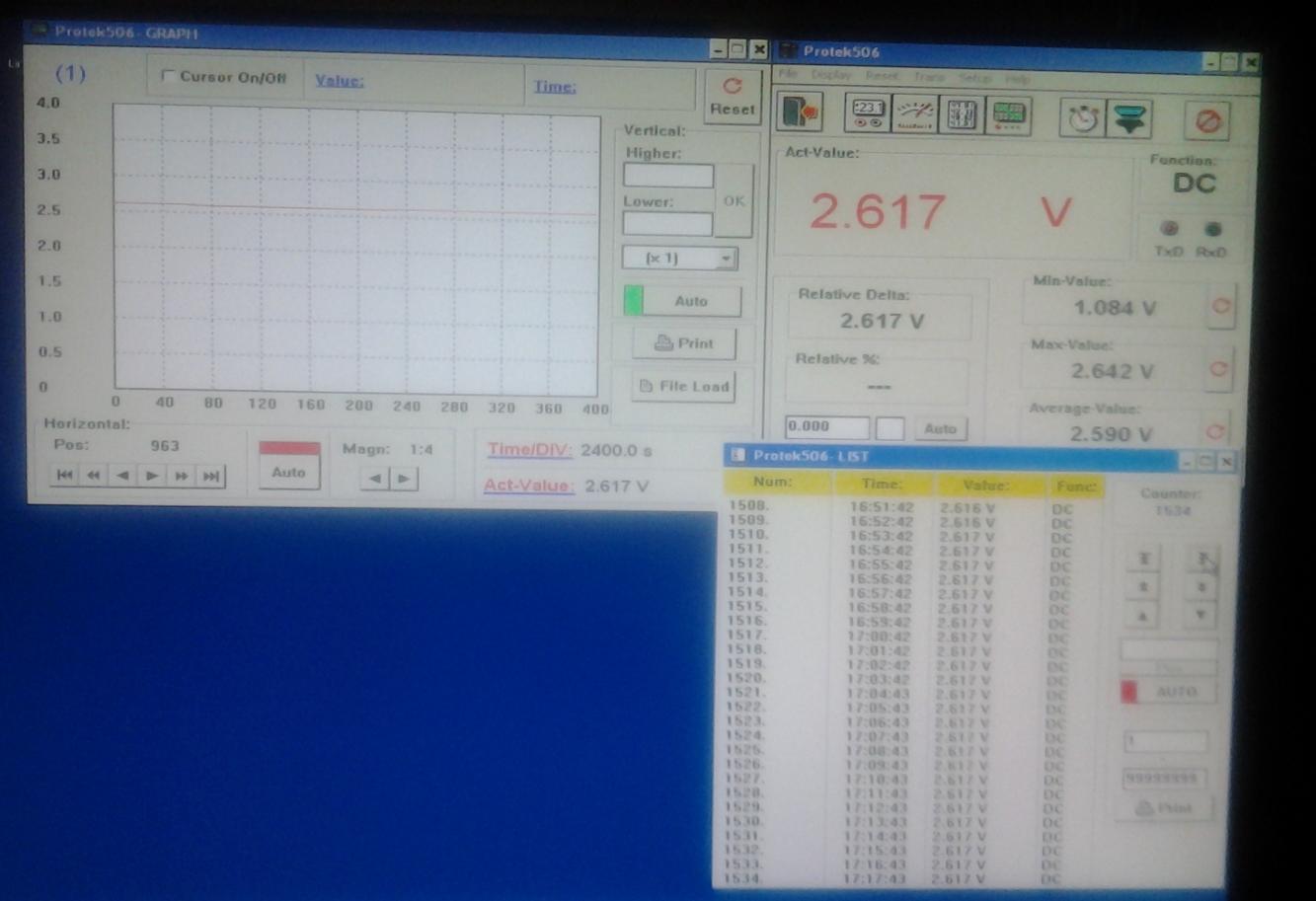This screenshot has height=901, width=1316.
Task: Click the Value link in GRAPH cursor bar
Action: tap(340, 81)
